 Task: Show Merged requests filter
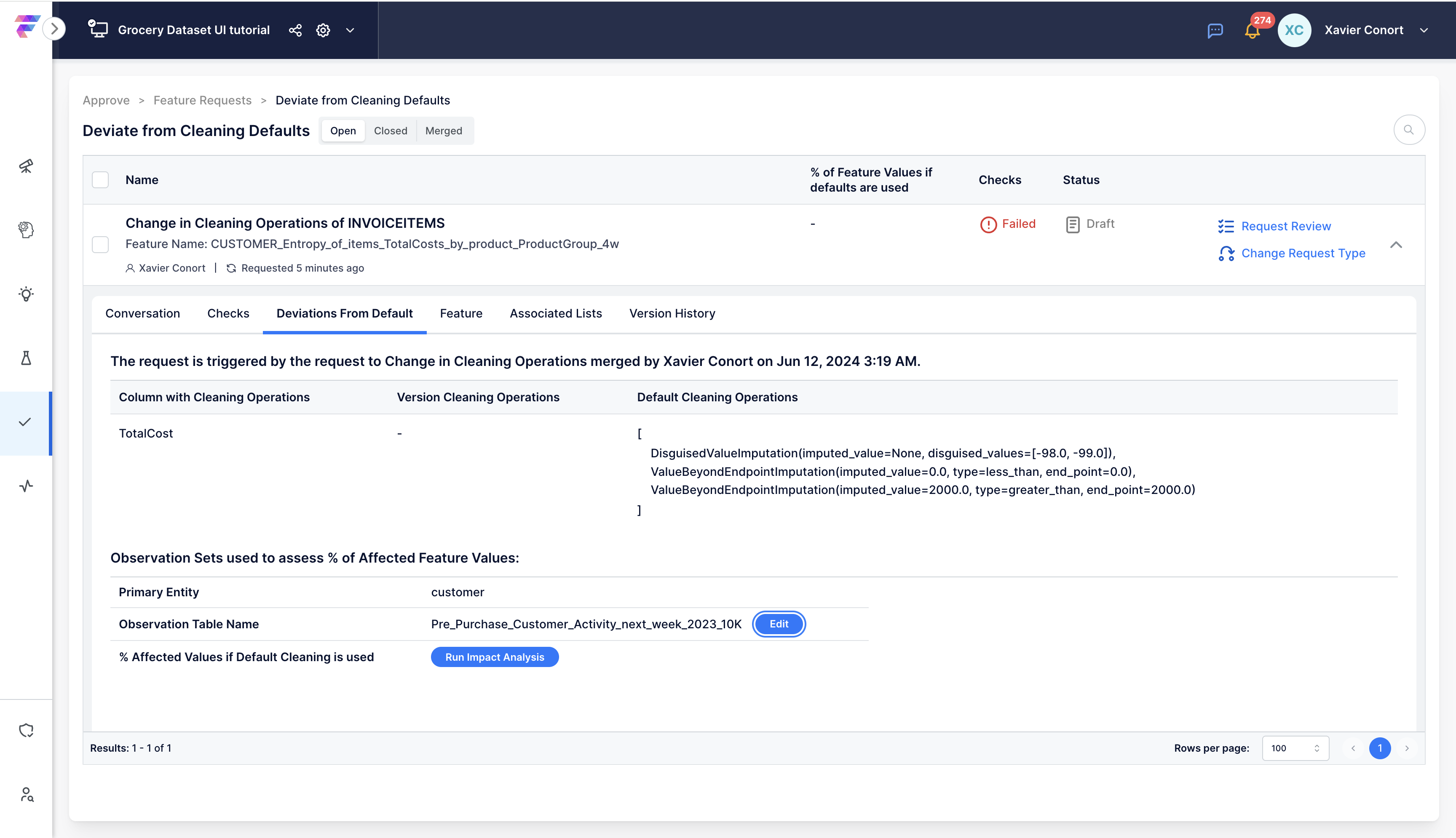(443, 131)
